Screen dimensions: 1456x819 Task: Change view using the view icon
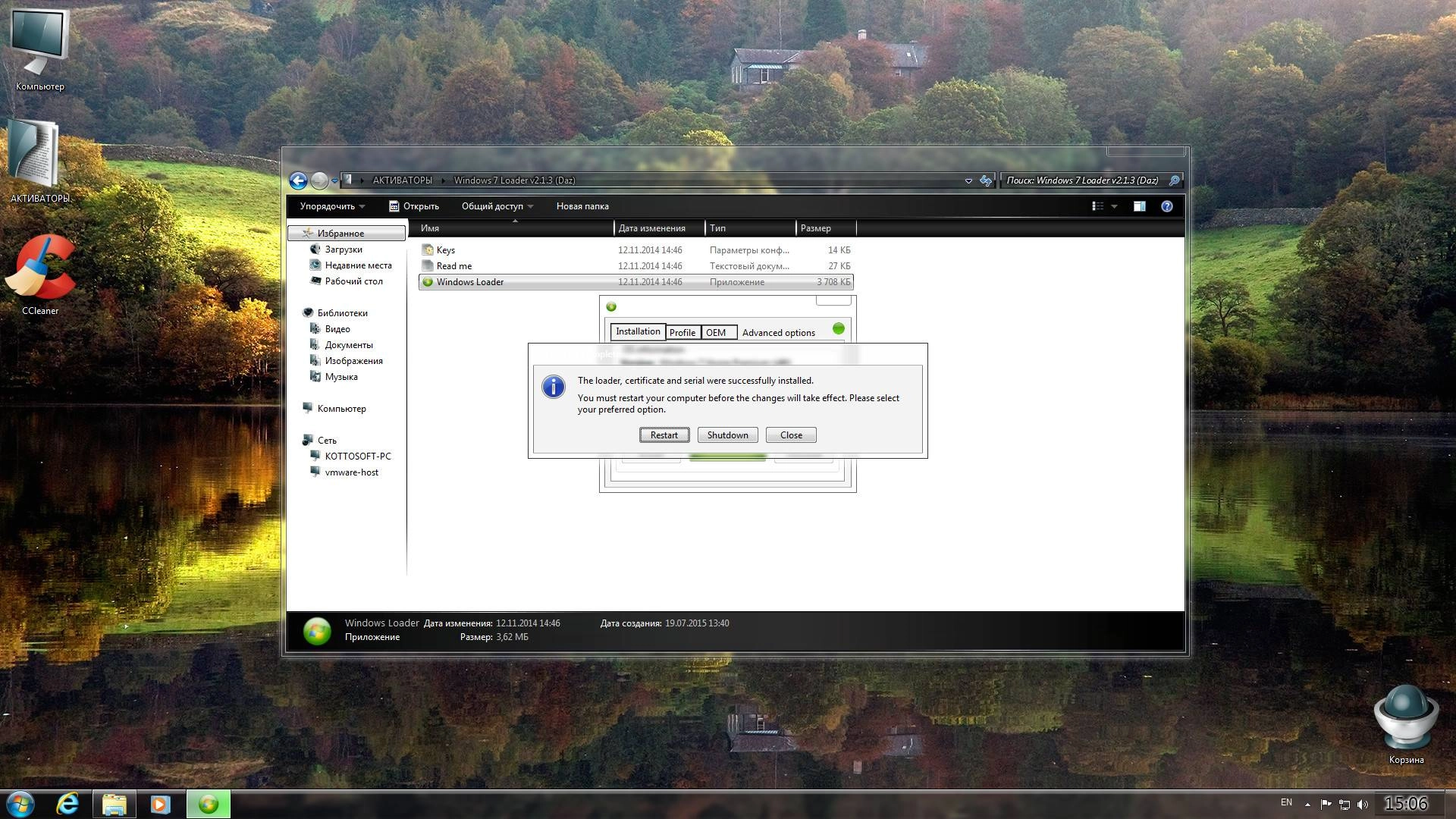point(1097,206)
